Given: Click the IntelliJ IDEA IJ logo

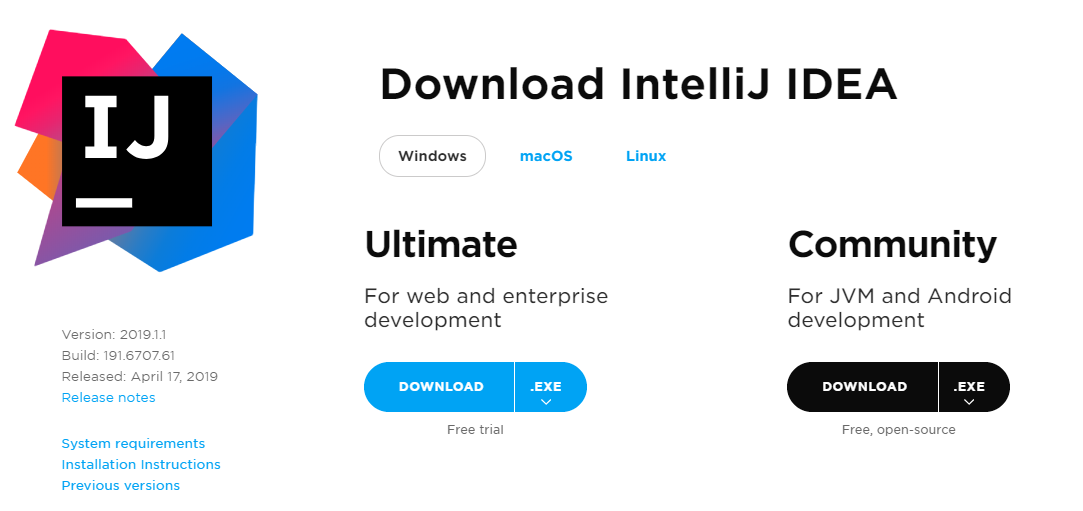Looking at the screenshot, I should click(x=137, y=151).
